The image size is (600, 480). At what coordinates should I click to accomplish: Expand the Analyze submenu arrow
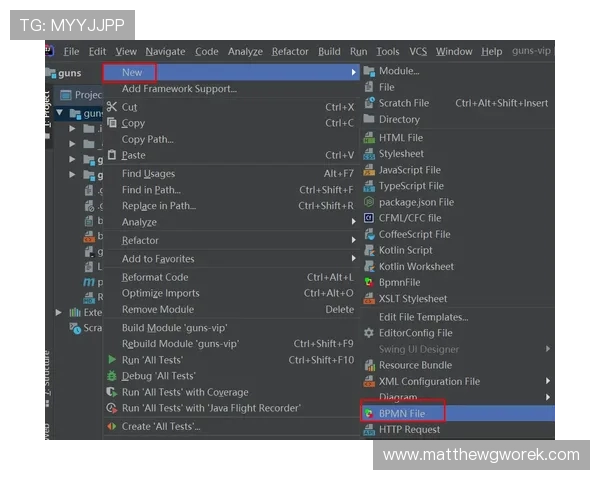click(353, 222)
